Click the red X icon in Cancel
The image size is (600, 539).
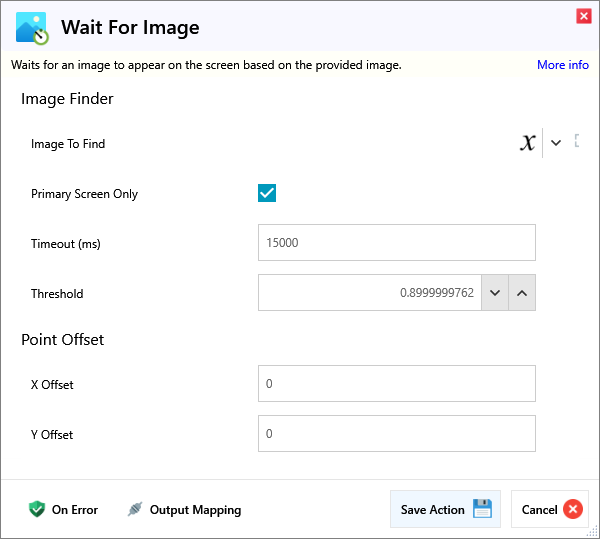572,509
